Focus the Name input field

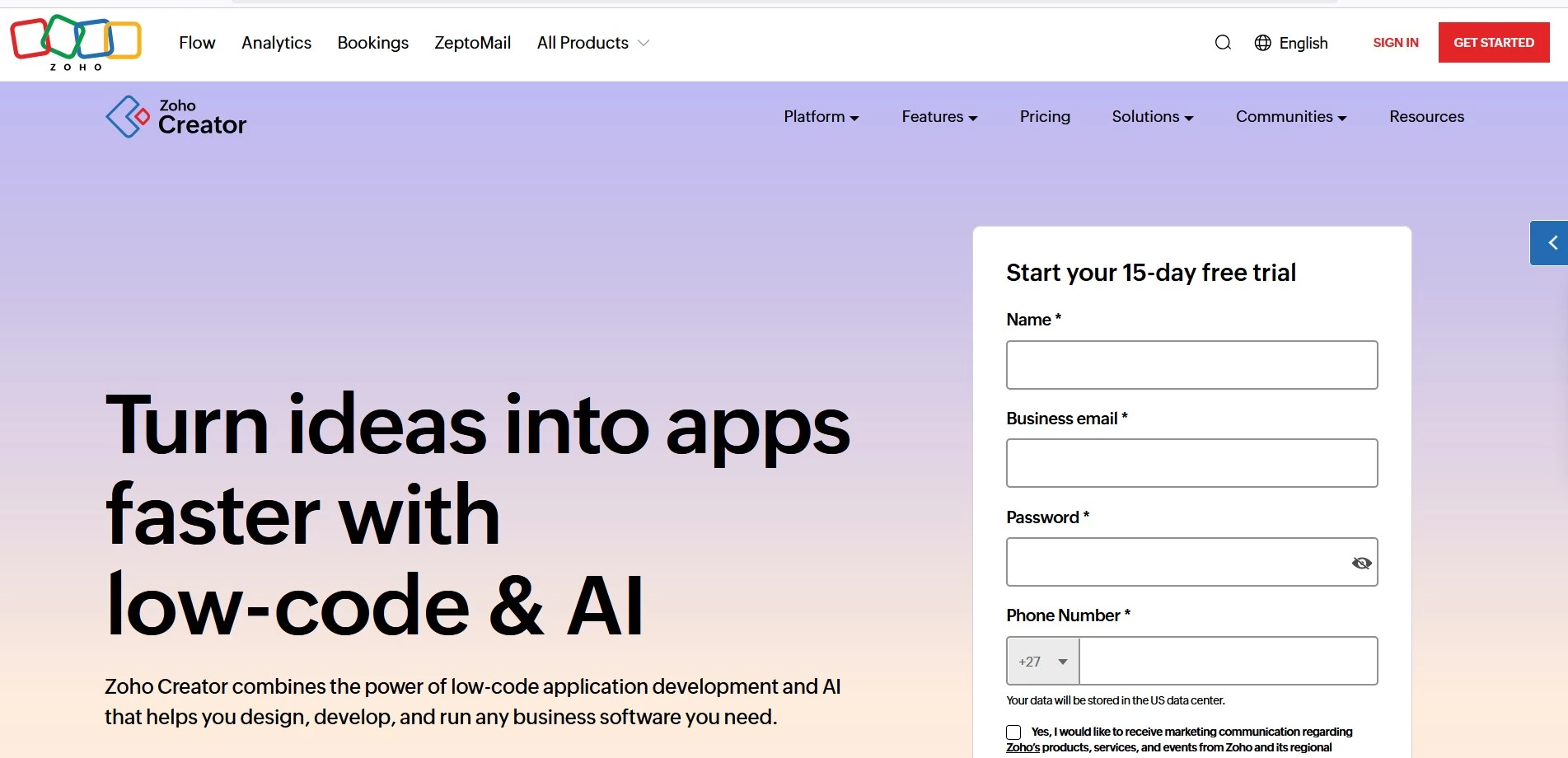click(1191, 365)
